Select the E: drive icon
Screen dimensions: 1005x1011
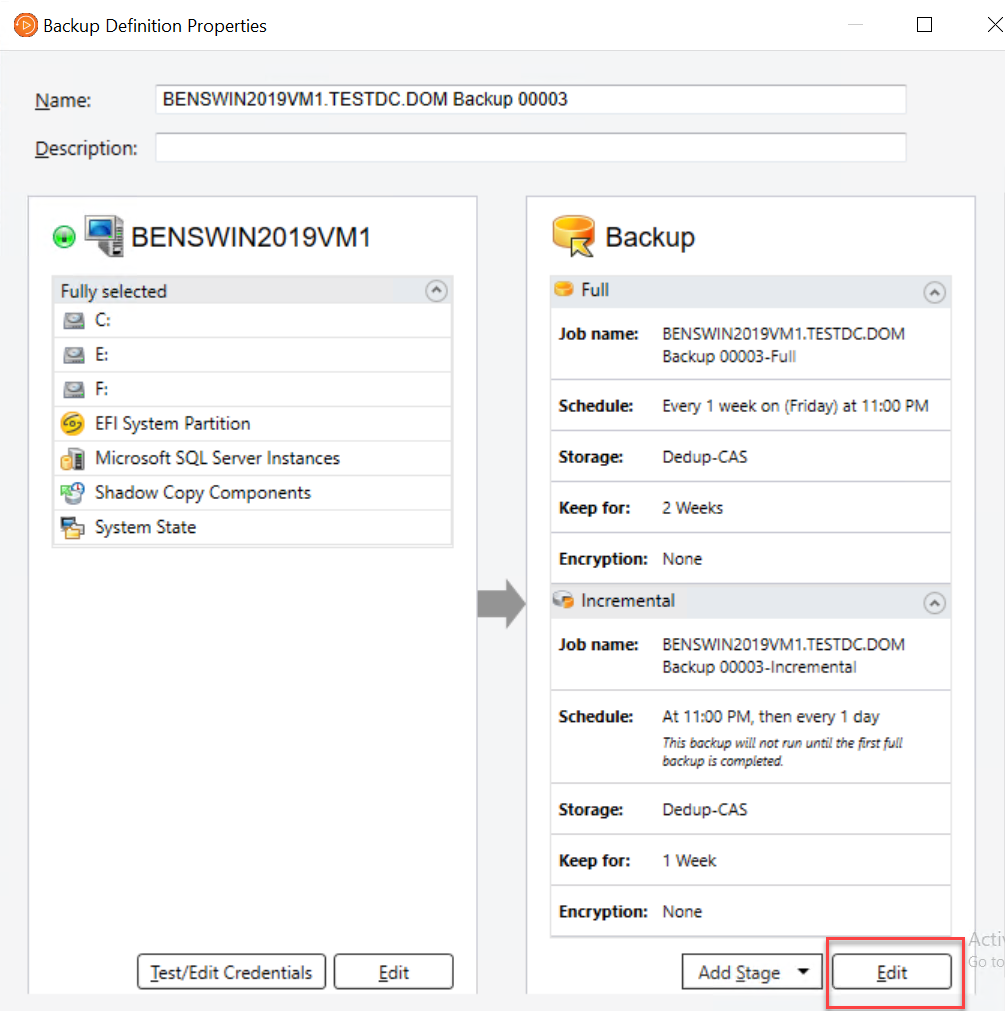pos(73,355)
